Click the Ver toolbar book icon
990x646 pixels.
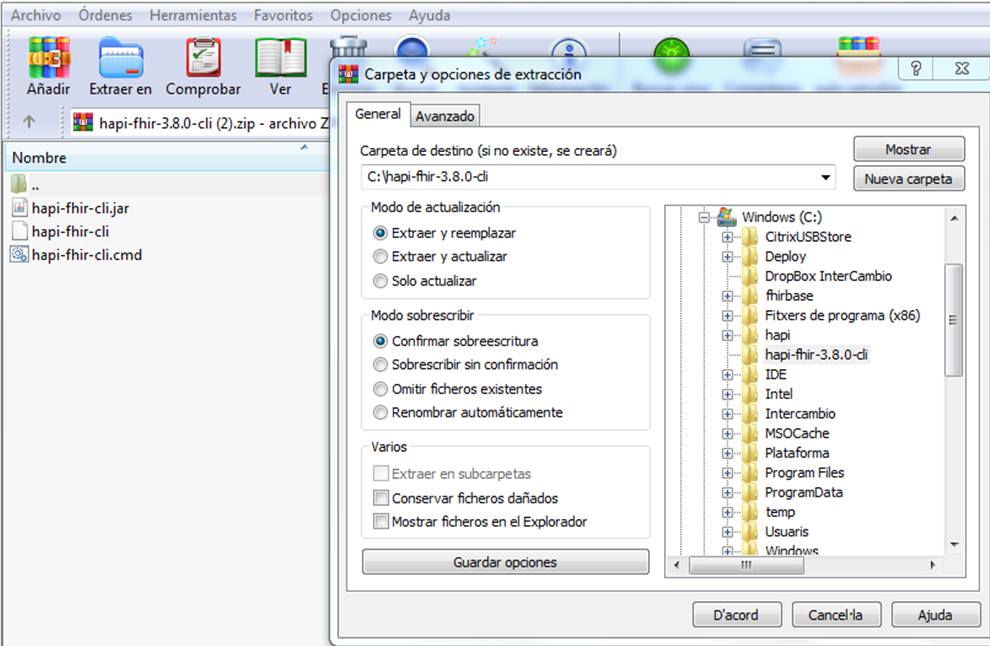[280, 58]
